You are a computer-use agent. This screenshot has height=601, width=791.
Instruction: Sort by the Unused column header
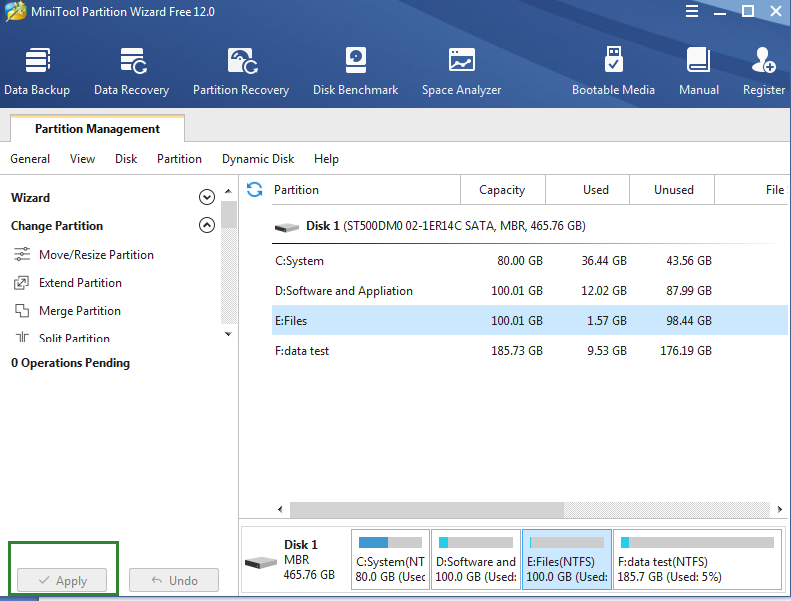pyautogui.click(x=672, y=190)
